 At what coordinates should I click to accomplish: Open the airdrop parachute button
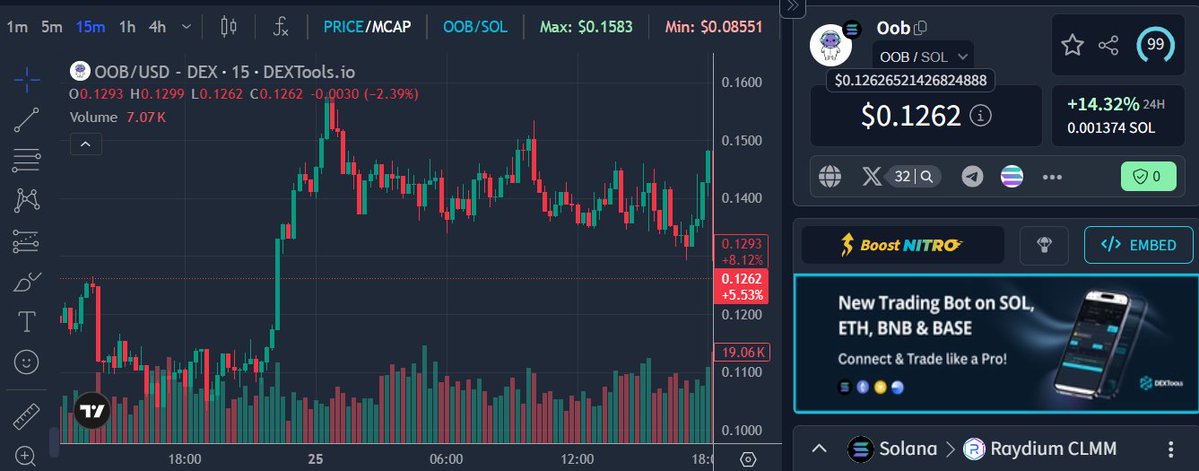click(1044, 245)
